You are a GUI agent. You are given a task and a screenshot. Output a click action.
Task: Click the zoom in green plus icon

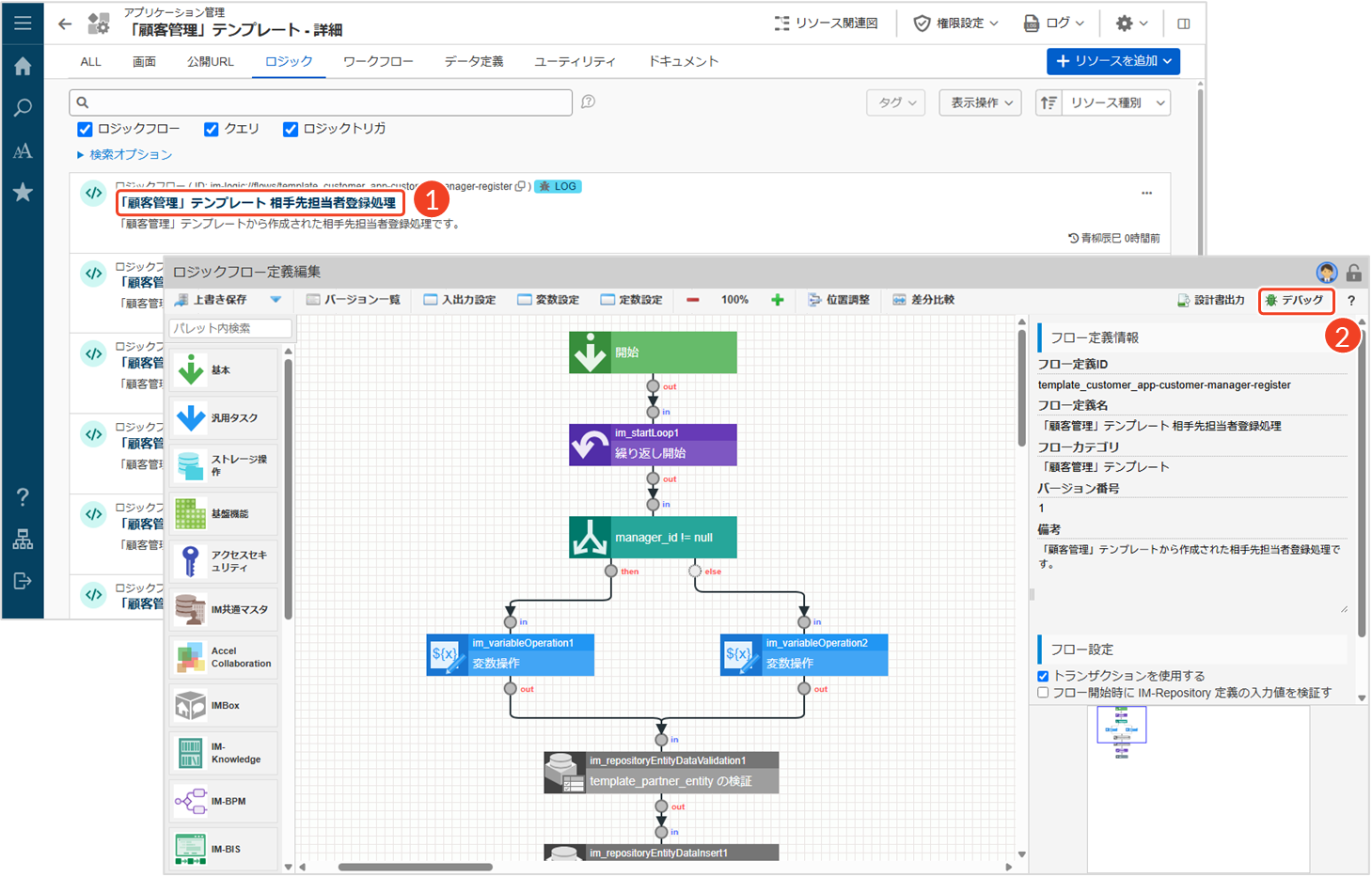click(x=777, y=300)
